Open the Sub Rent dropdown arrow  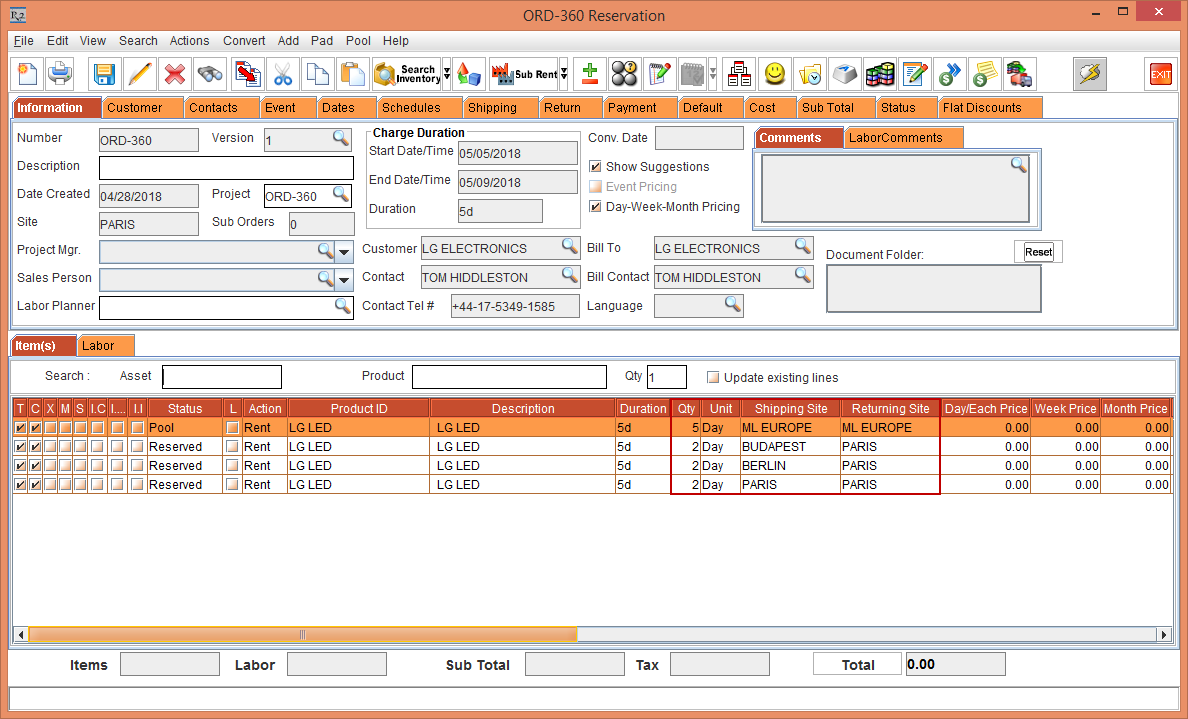(x=564, y=74)
